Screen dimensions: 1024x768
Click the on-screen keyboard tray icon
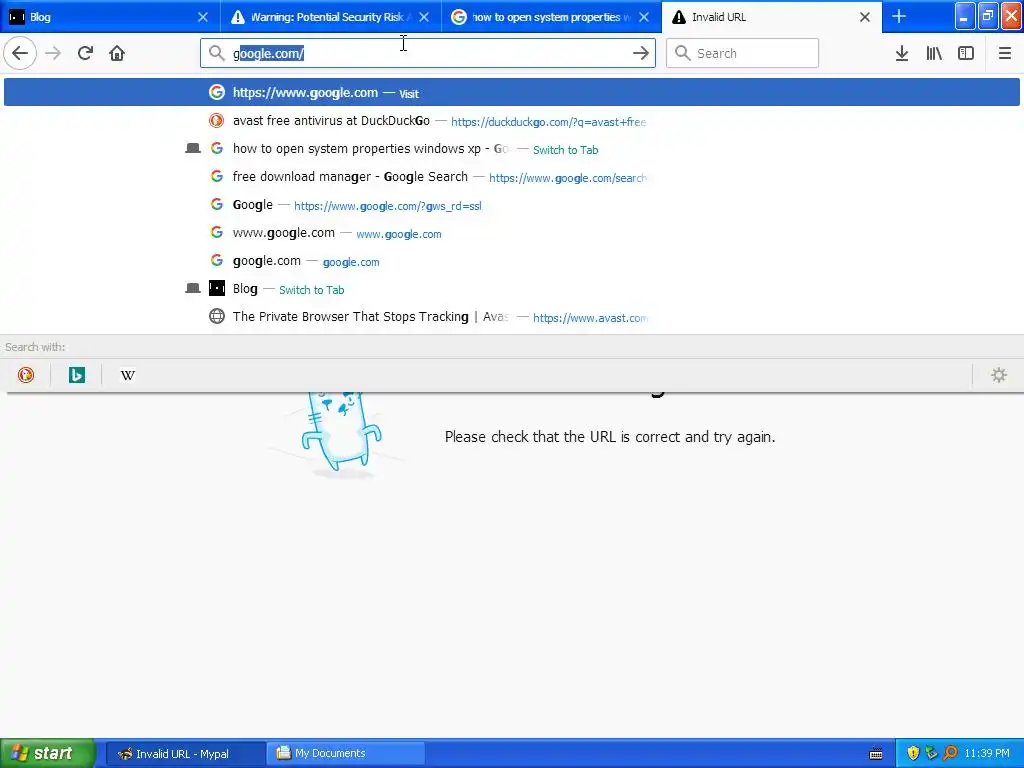pyautogui.click(x=876, y=754)
